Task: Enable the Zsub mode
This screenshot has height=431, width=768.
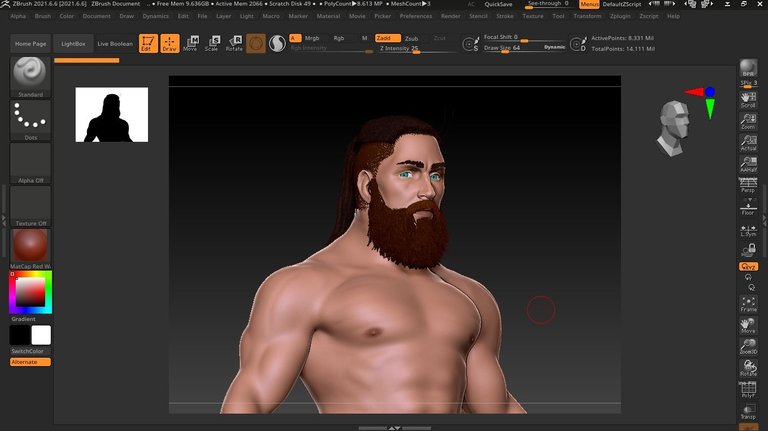Action: [x=411, y=38]
